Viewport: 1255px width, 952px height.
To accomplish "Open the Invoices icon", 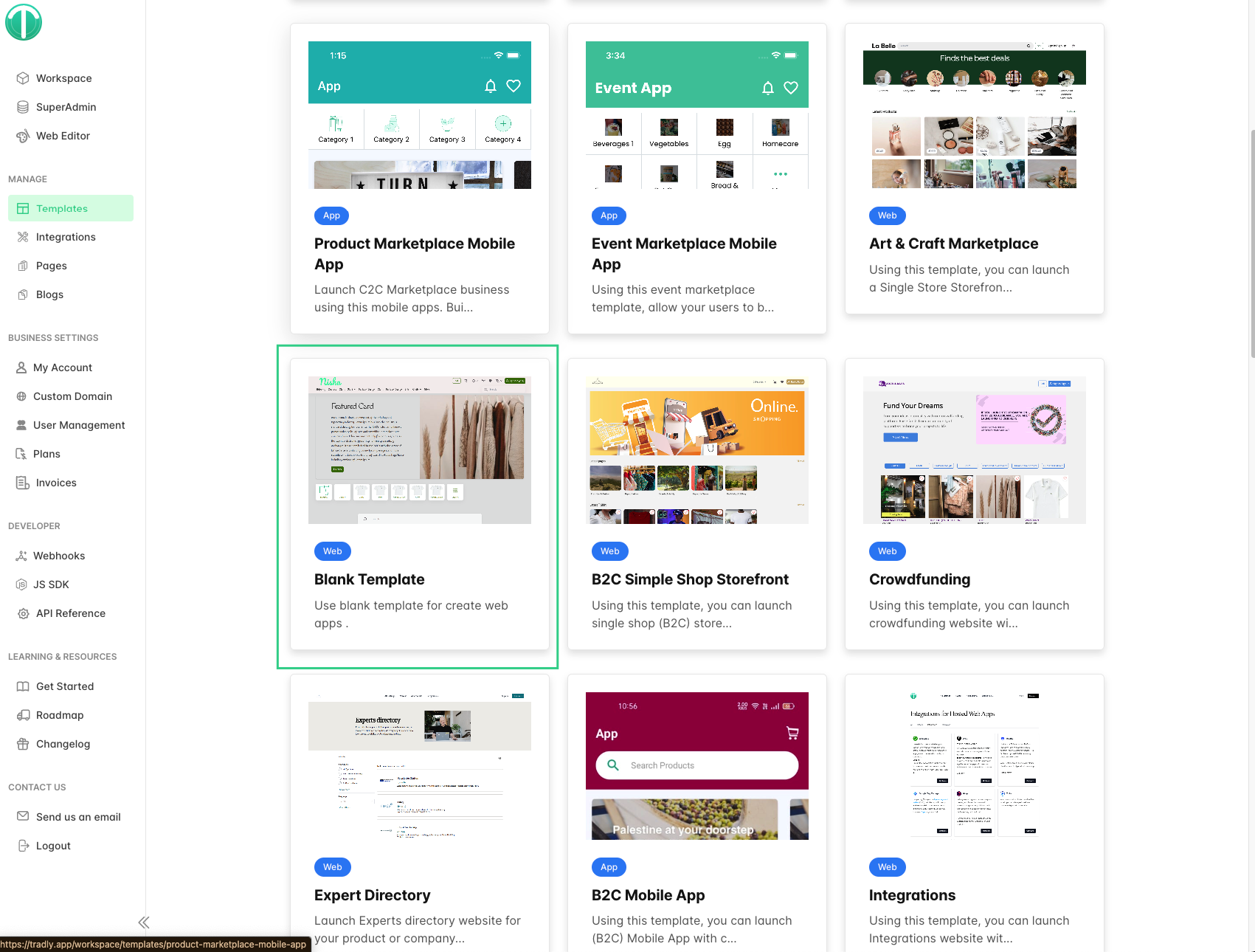I will tap(23, 483).
